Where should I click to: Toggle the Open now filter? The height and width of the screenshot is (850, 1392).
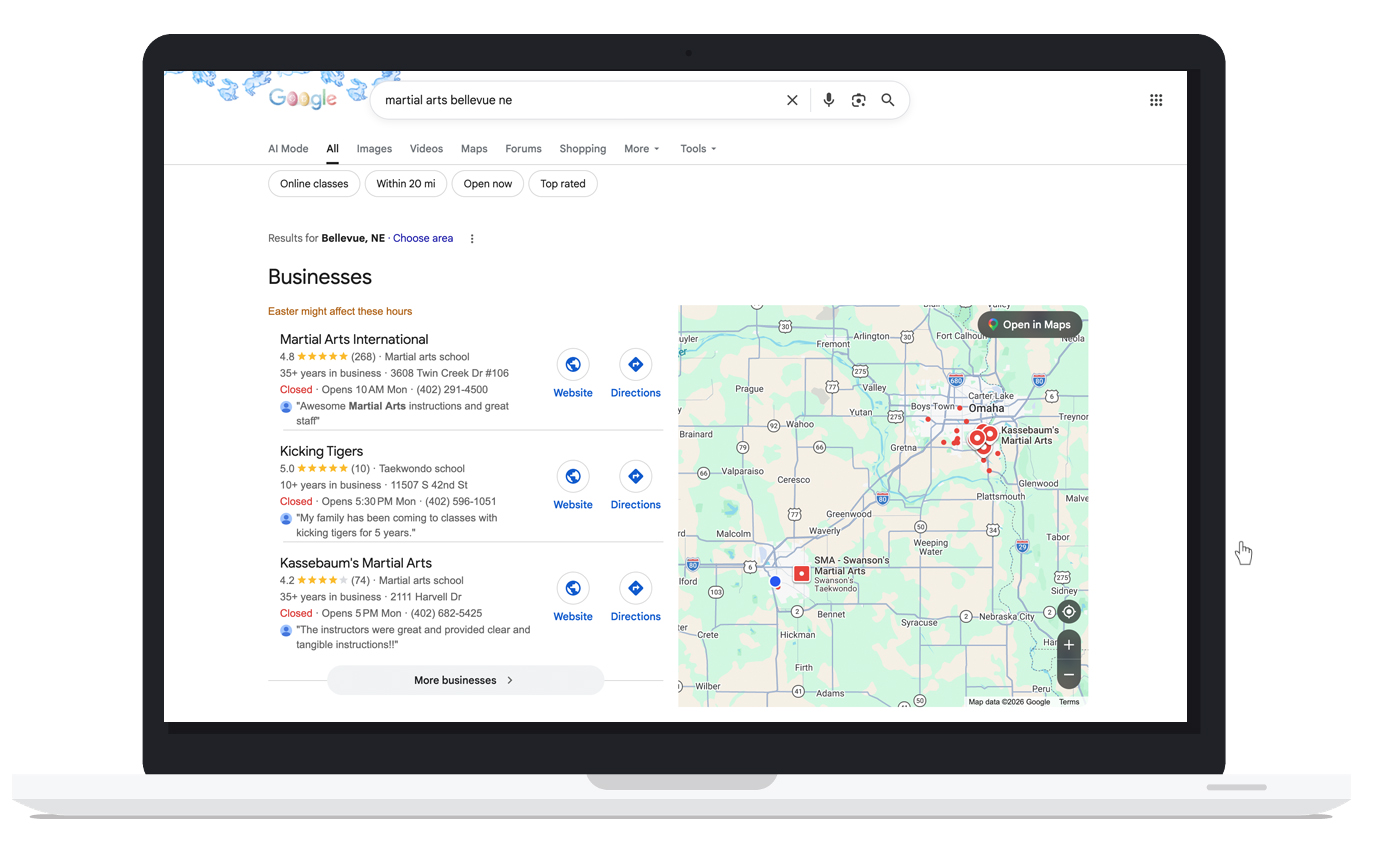coord(487,184)
